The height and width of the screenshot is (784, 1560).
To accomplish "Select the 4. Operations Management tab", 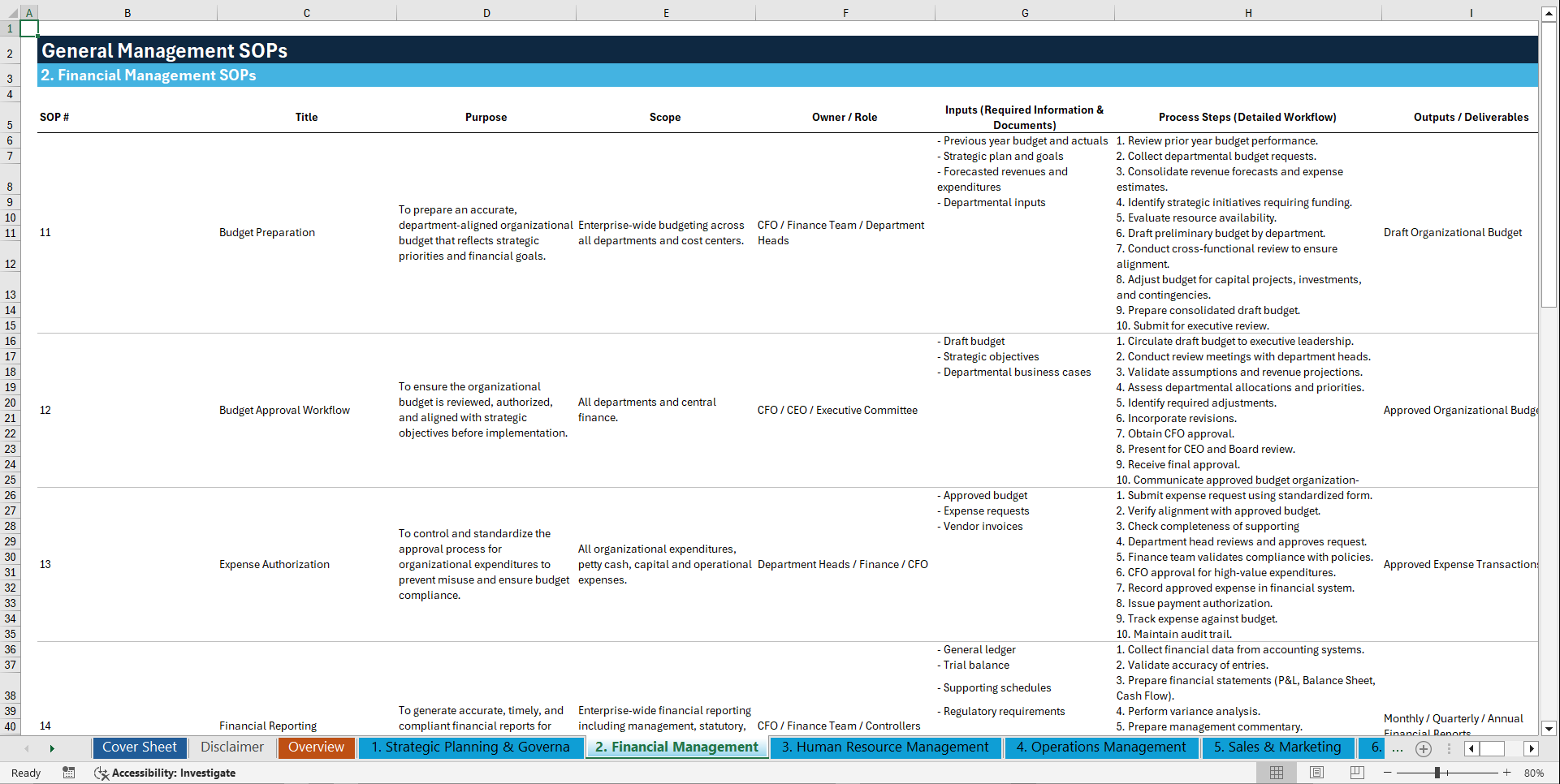I will (1101, 747).
